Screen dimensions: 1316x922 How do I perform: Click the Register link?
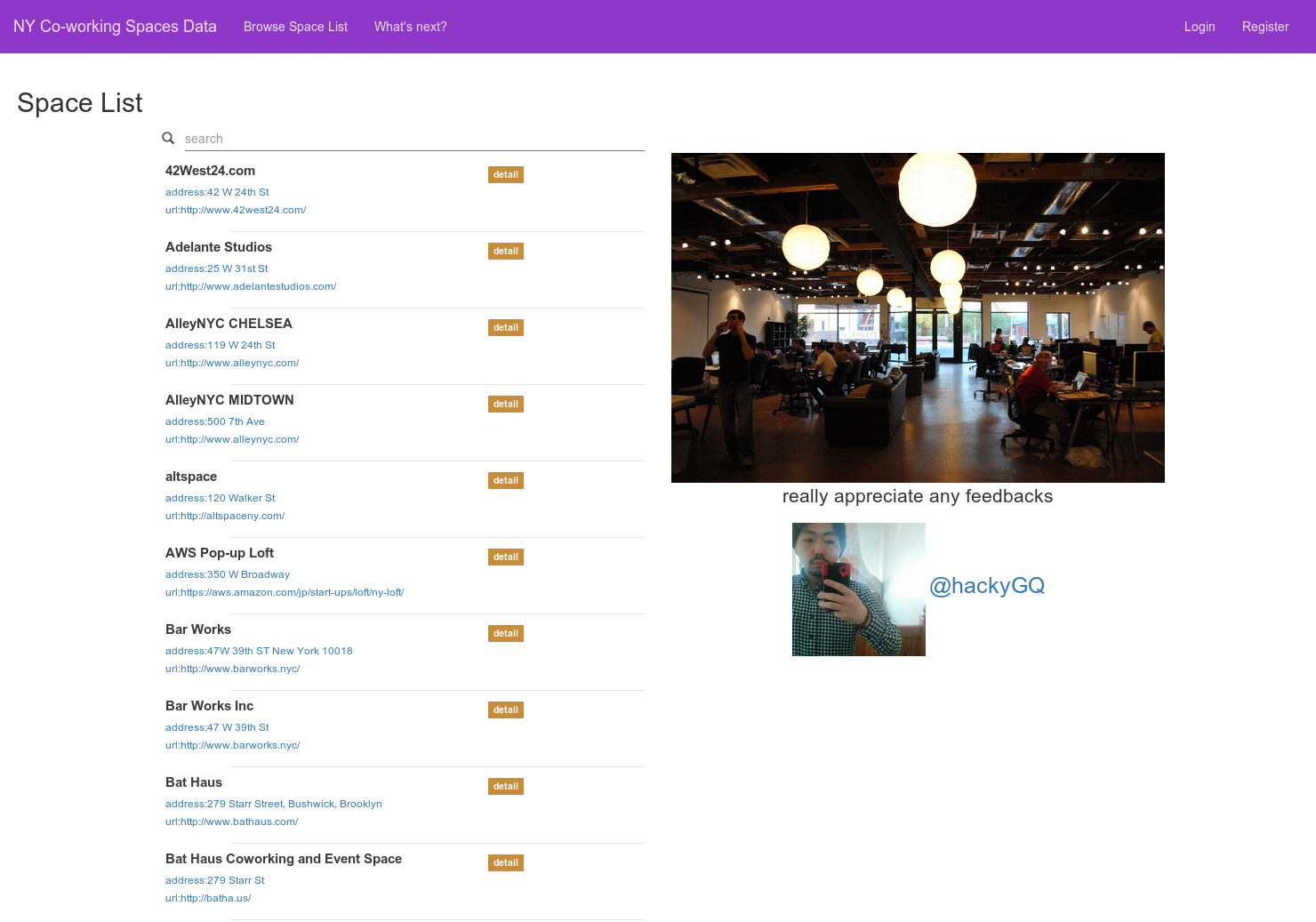(x=1265, y=27)
